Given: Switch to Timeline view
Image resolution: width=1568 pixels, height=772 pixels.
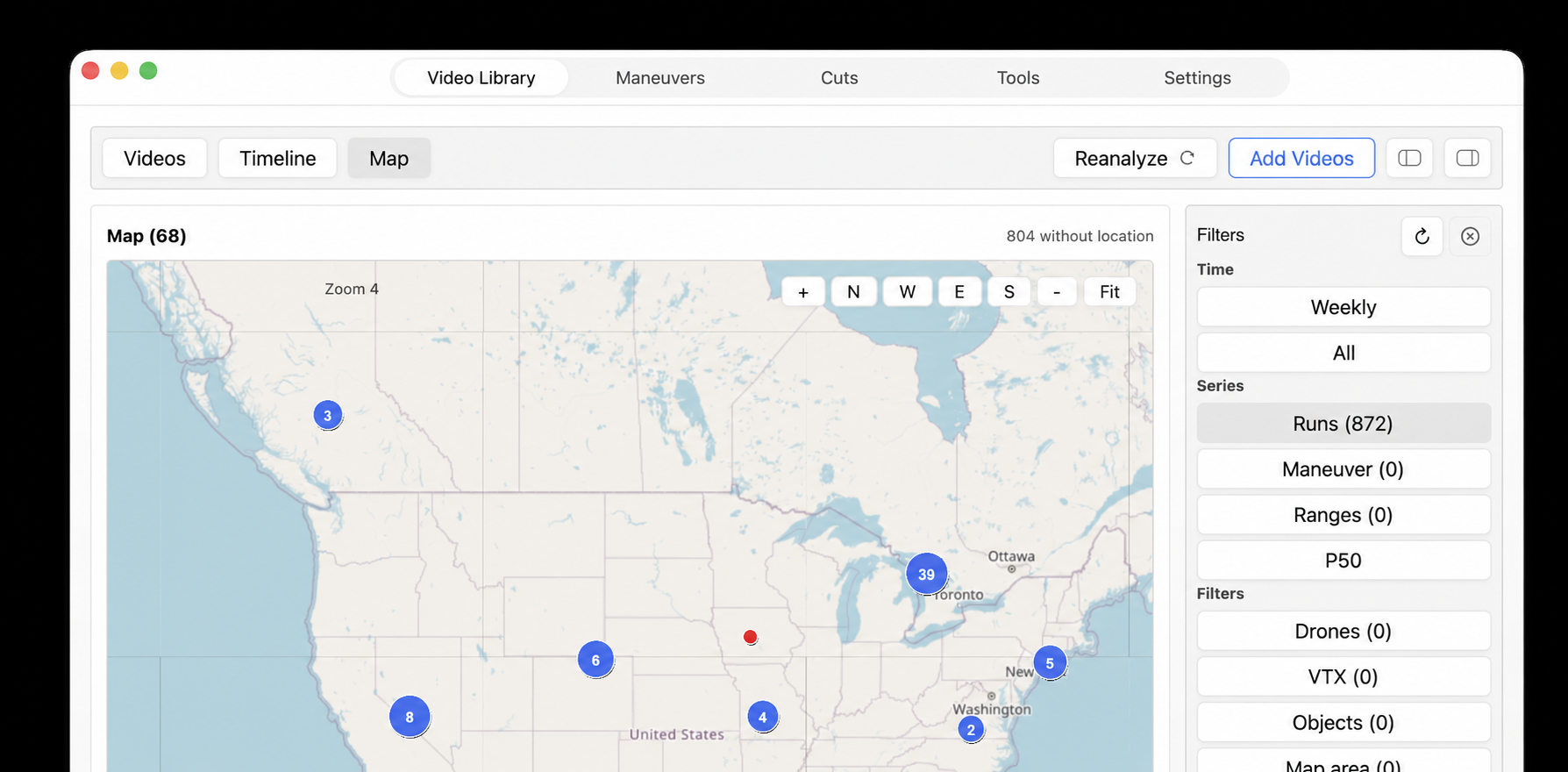Looking at the screenshot, I should point(278,158).
